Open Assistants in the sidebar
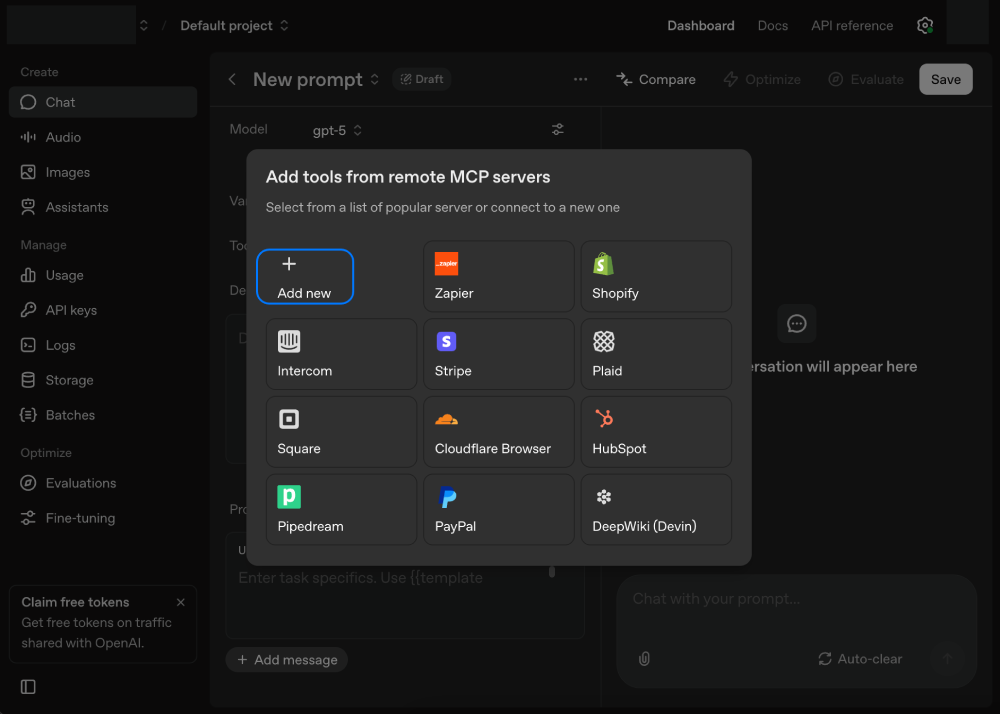 pyautogui.click(x=103, y=207)
